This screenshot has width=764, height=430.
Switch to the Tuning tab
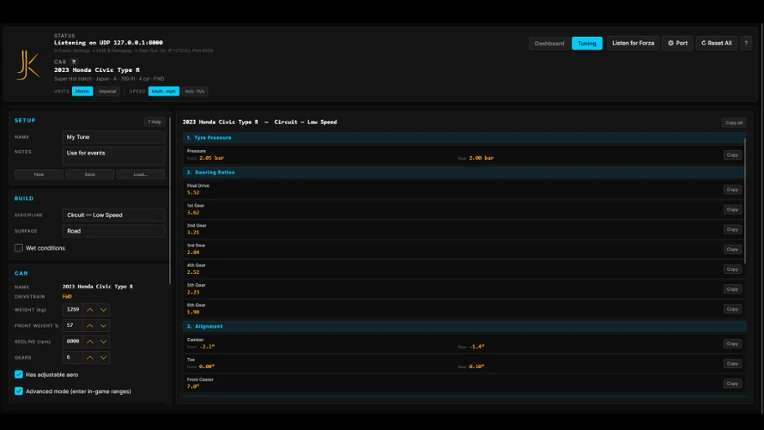[587, 43]
